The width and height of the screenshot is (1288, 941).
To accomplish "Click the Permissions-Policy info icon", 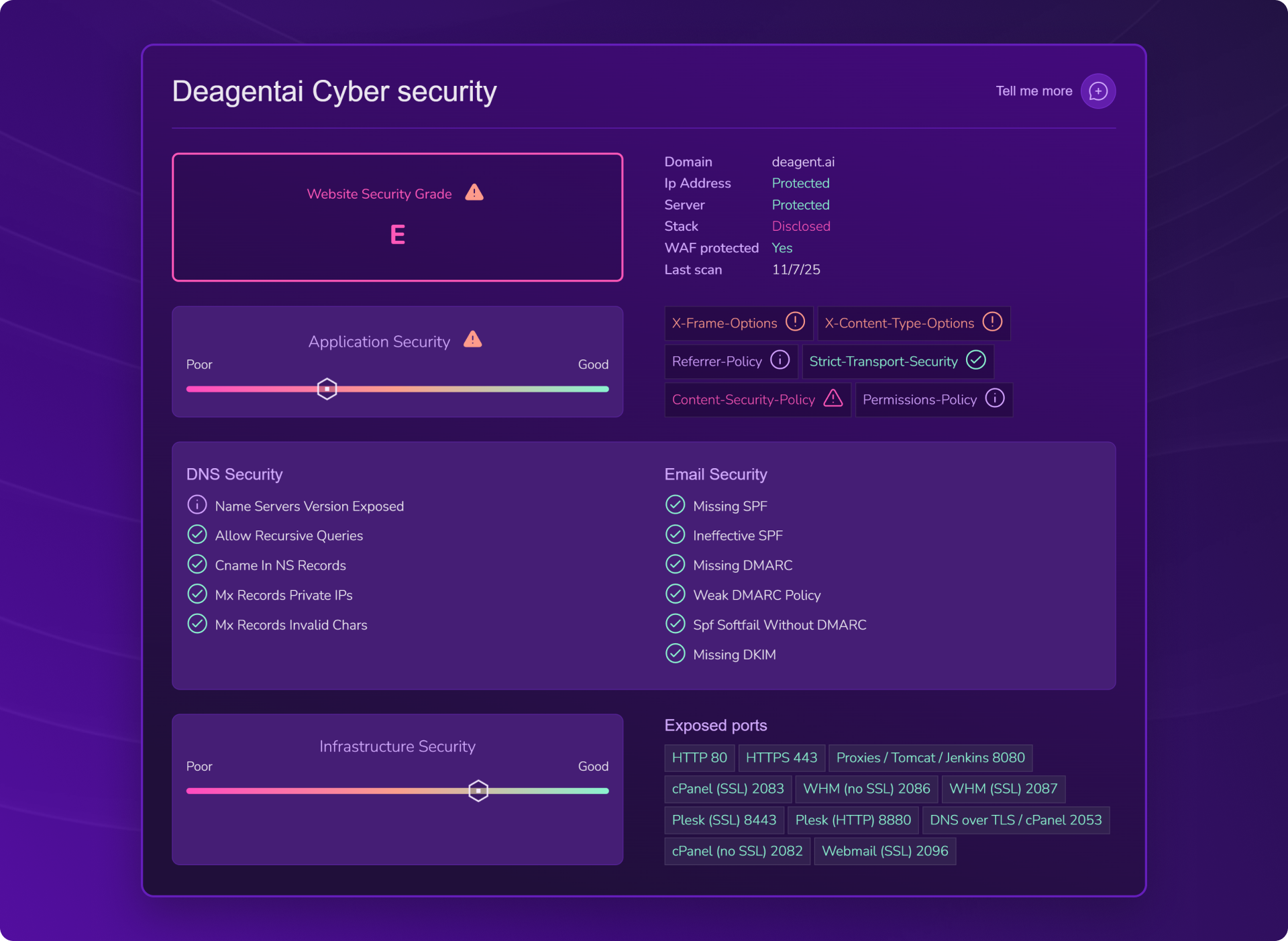I will tap(995, 398).
